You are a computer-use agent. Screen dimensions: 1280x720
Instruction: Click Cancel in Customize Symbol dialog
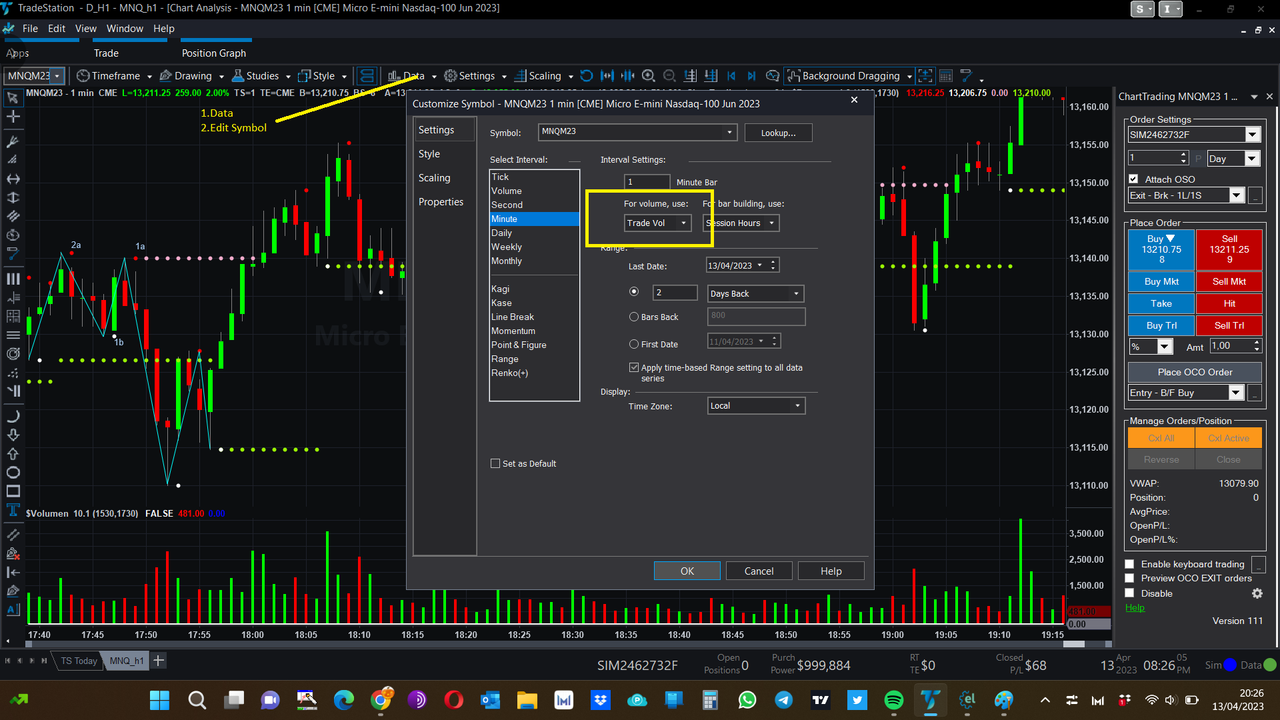click(x=759, y=571)
